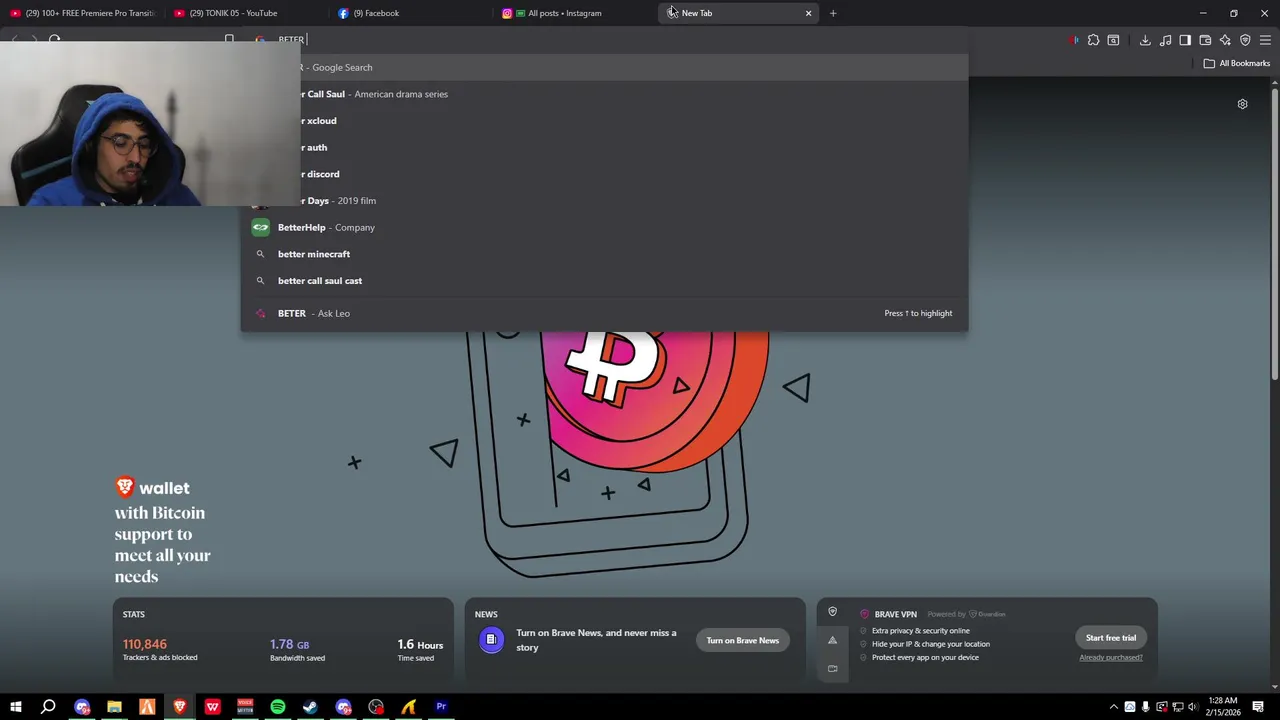The image size is (1280, 720).
Task: Choose 'BETER - Ask Leo' suggestion
Action: point(604,313)
